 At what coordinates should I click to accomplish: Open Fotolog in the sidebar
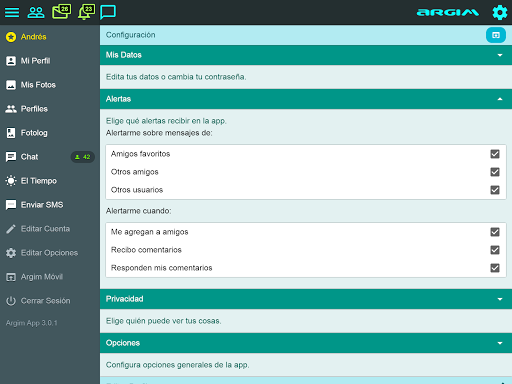[50, 133]
